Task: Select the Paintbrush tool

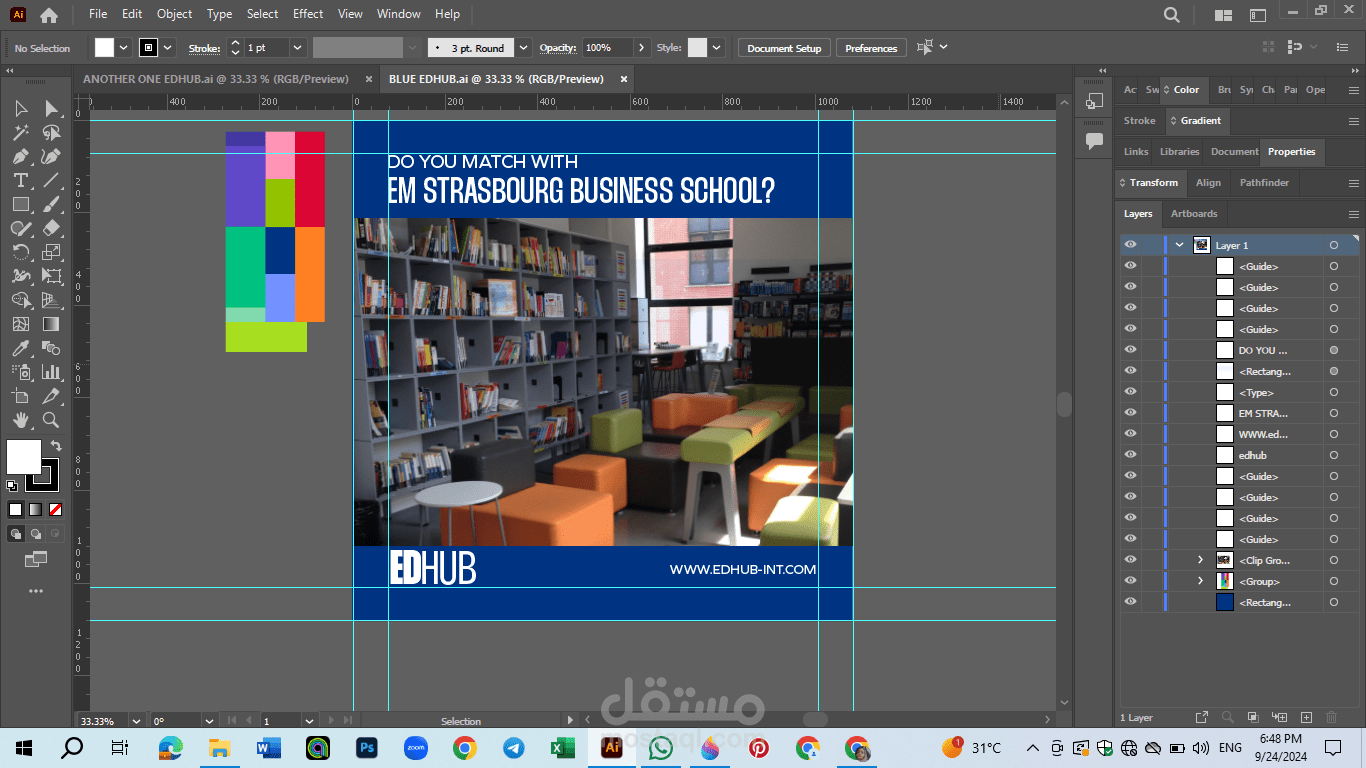Action: [x=51, y=204]
